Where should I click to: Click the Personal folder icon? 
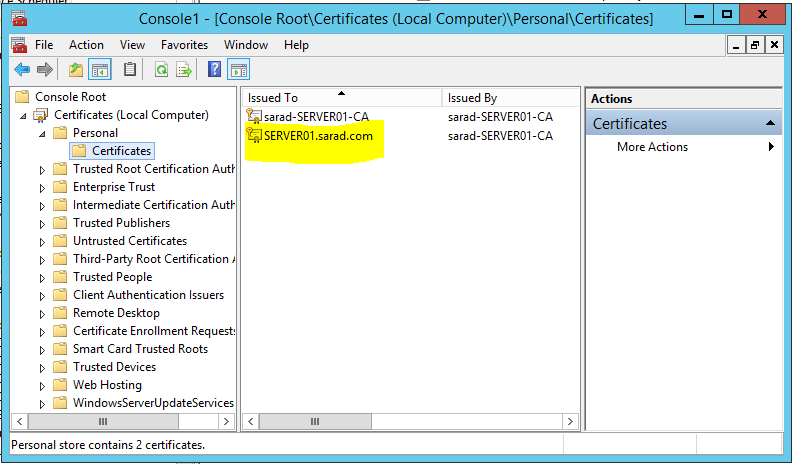point(60,133)
